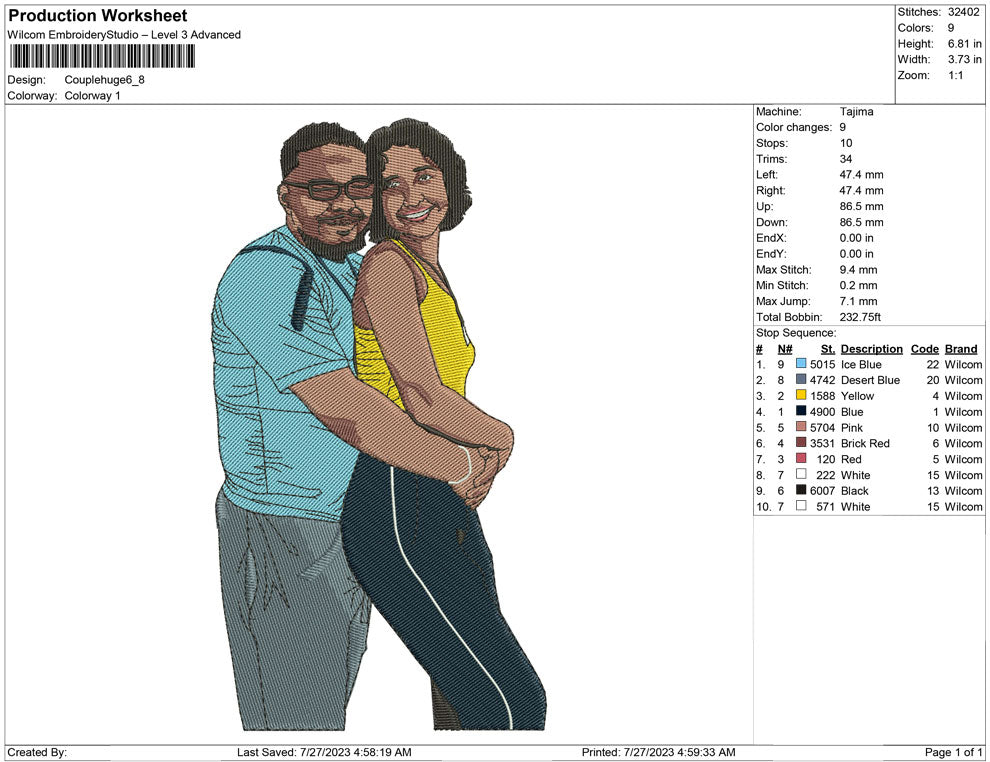Select the Pink 5704 thread swatch
This screenshot has width=990, height=762.
point(799,427)
